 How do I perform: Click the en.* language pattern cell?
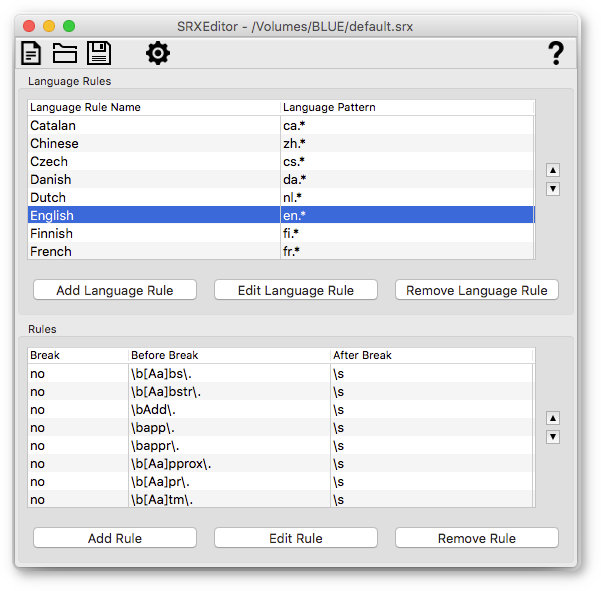click(x=407, y=215)
